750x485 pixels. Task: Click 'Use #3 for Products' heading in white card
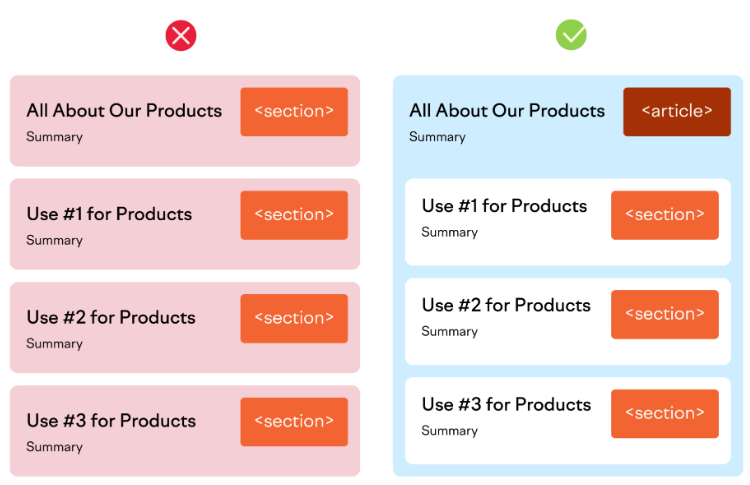[507, 405]
